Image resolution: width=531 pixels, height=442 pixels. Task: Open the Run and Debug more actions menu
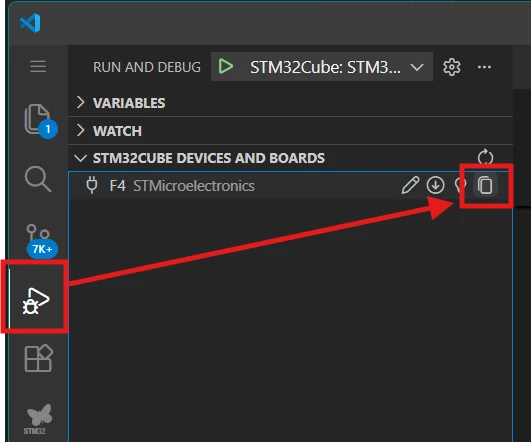(484, 67)
